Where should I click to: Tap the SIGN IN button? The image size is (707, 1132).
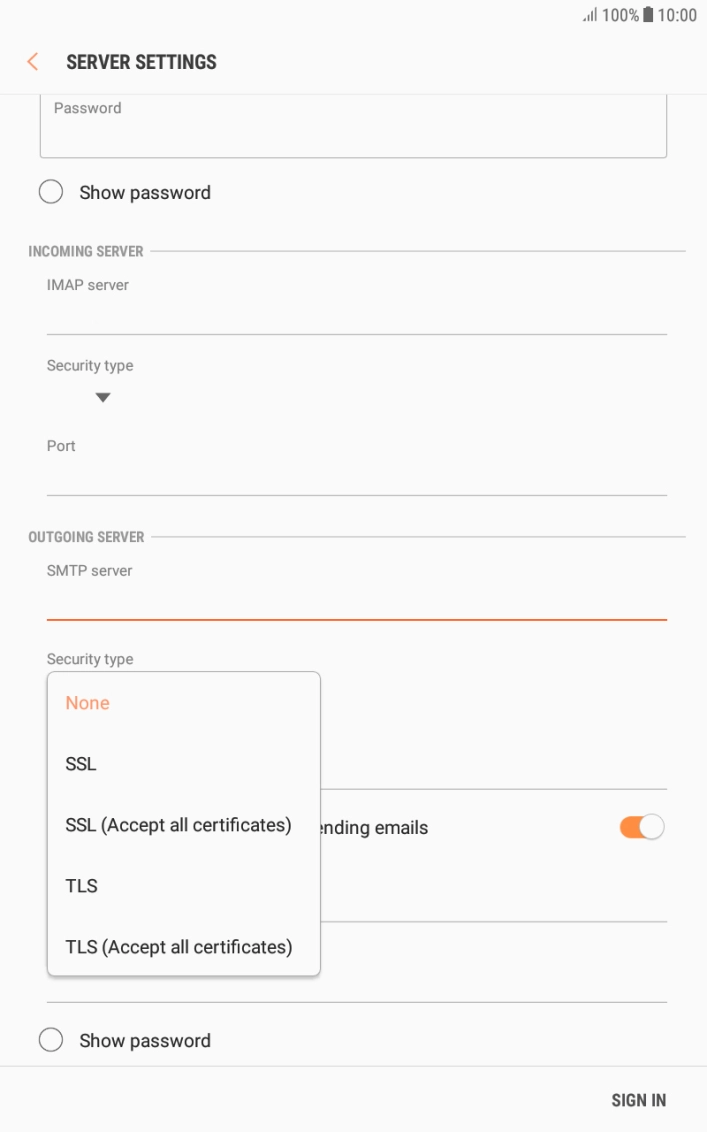pyautogui.click(x=639, y=1099)
